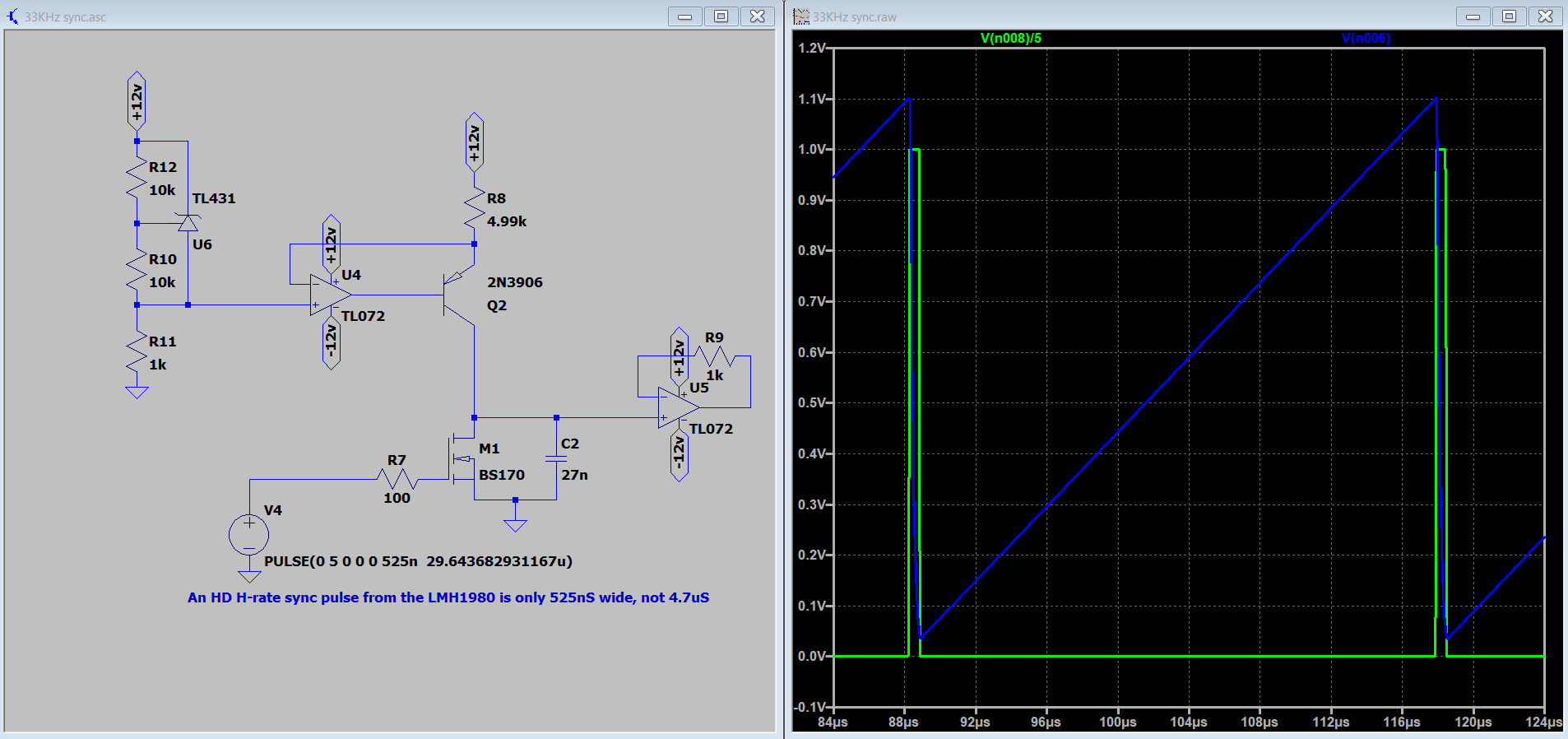This screenshot has height=739, width=1568.
Task: Click the ground symbol below R11
Action: click(x=137, y=393)
